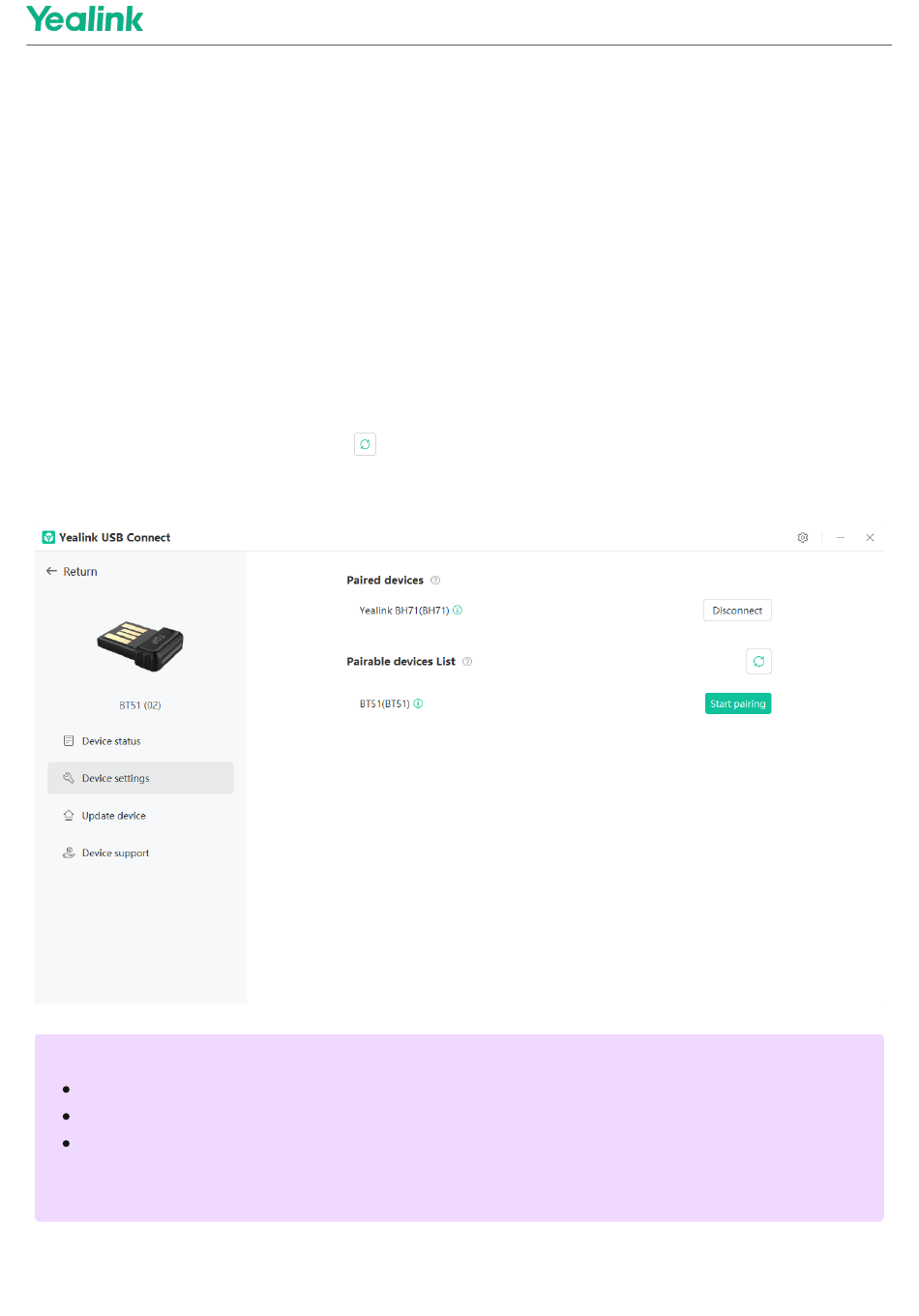Screen dimensions: 919x1316
Task: Select the BT51(BT51) pairable device entry
Action: (384, 703)
